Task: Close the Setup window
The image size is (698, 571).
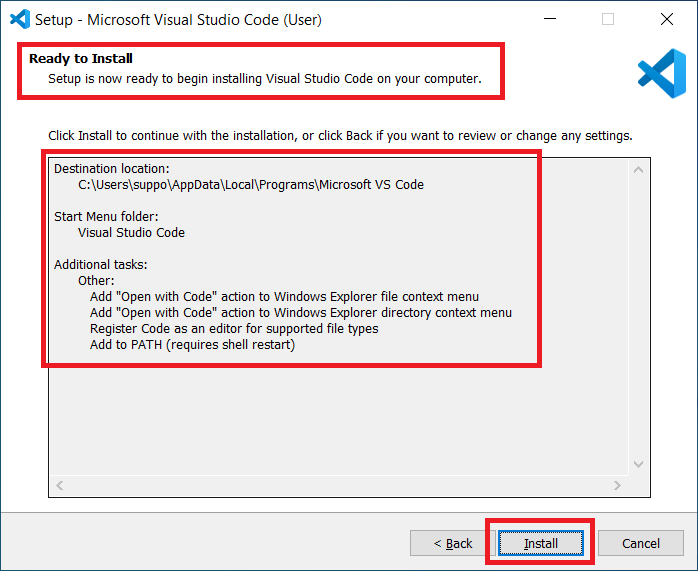Action: [x=667, y=19]
